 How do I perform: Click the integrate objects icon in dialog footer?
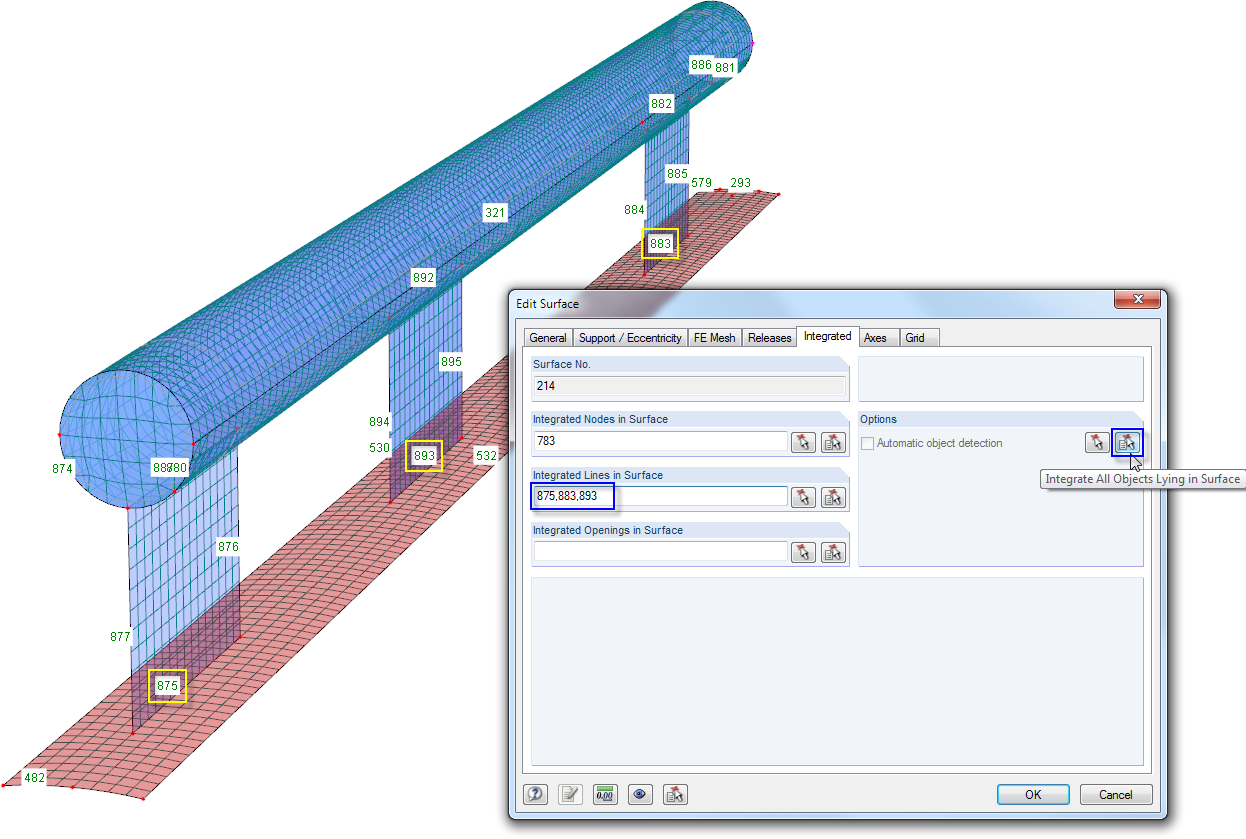pos(674,793)
